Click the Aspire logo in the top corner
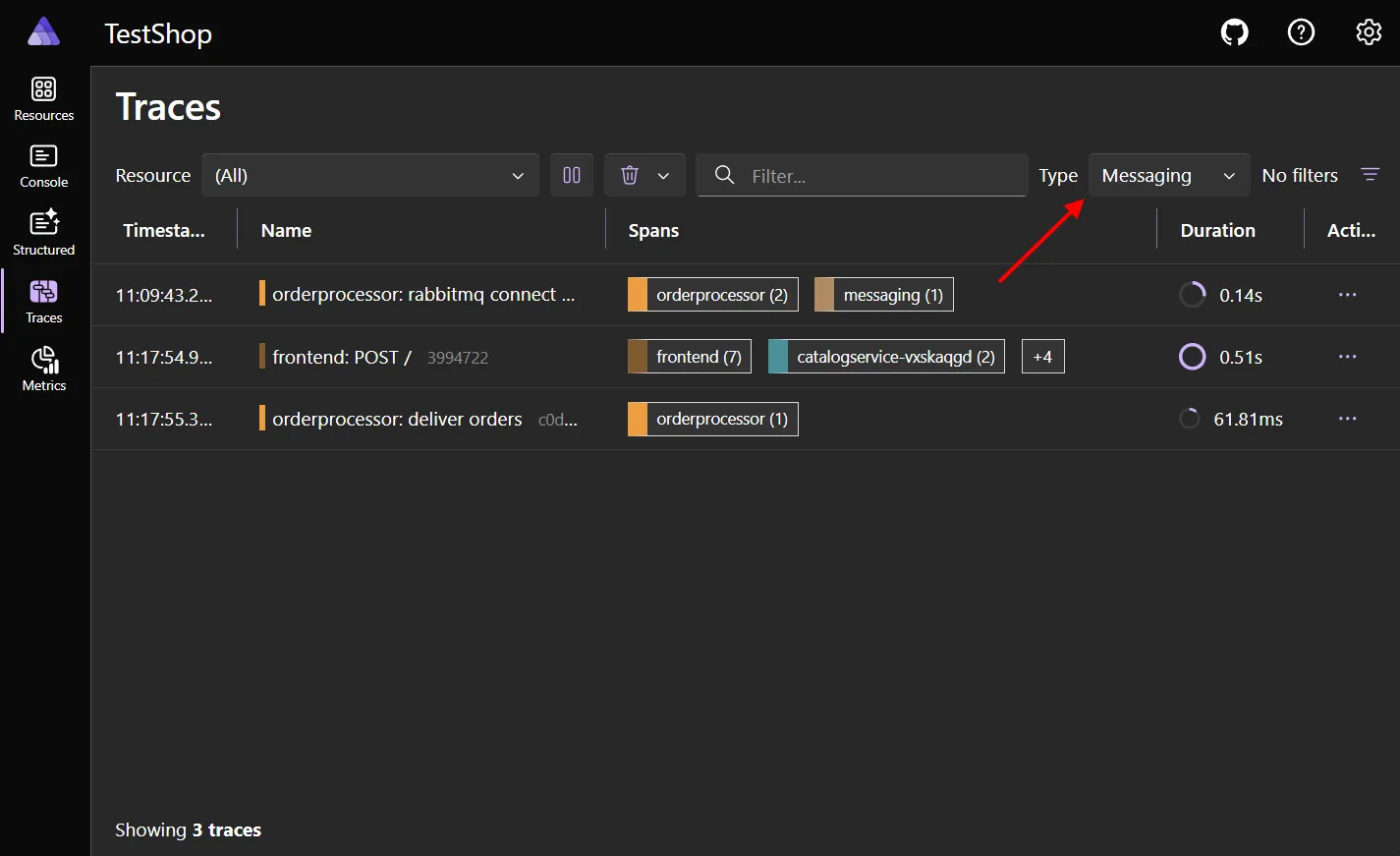Image resolution: width=1400 pixels, height=856 pixels. (43, 30)
